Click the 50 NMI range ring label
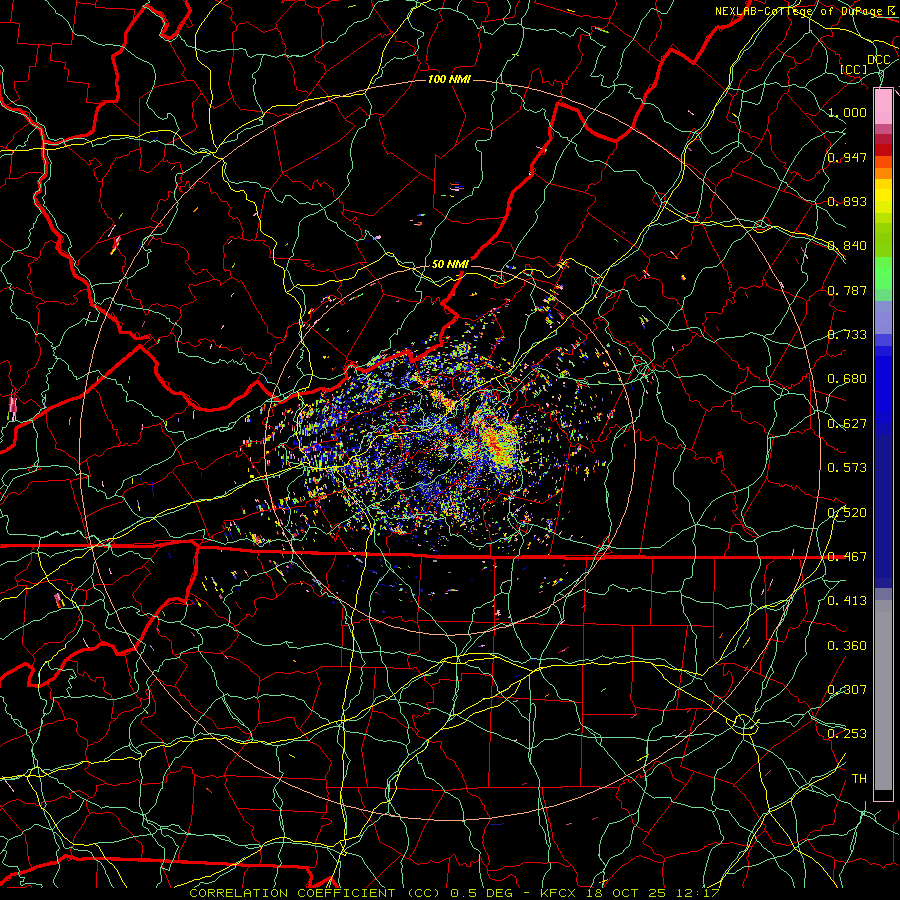The image size is (900, 900). pyautogui.click(x=450, y=264)
